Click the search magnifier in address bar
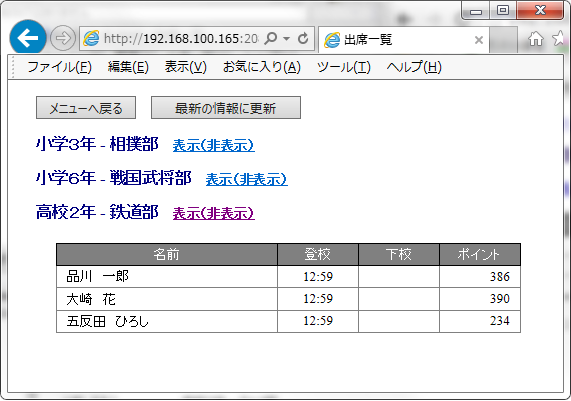 click(271, 38)
